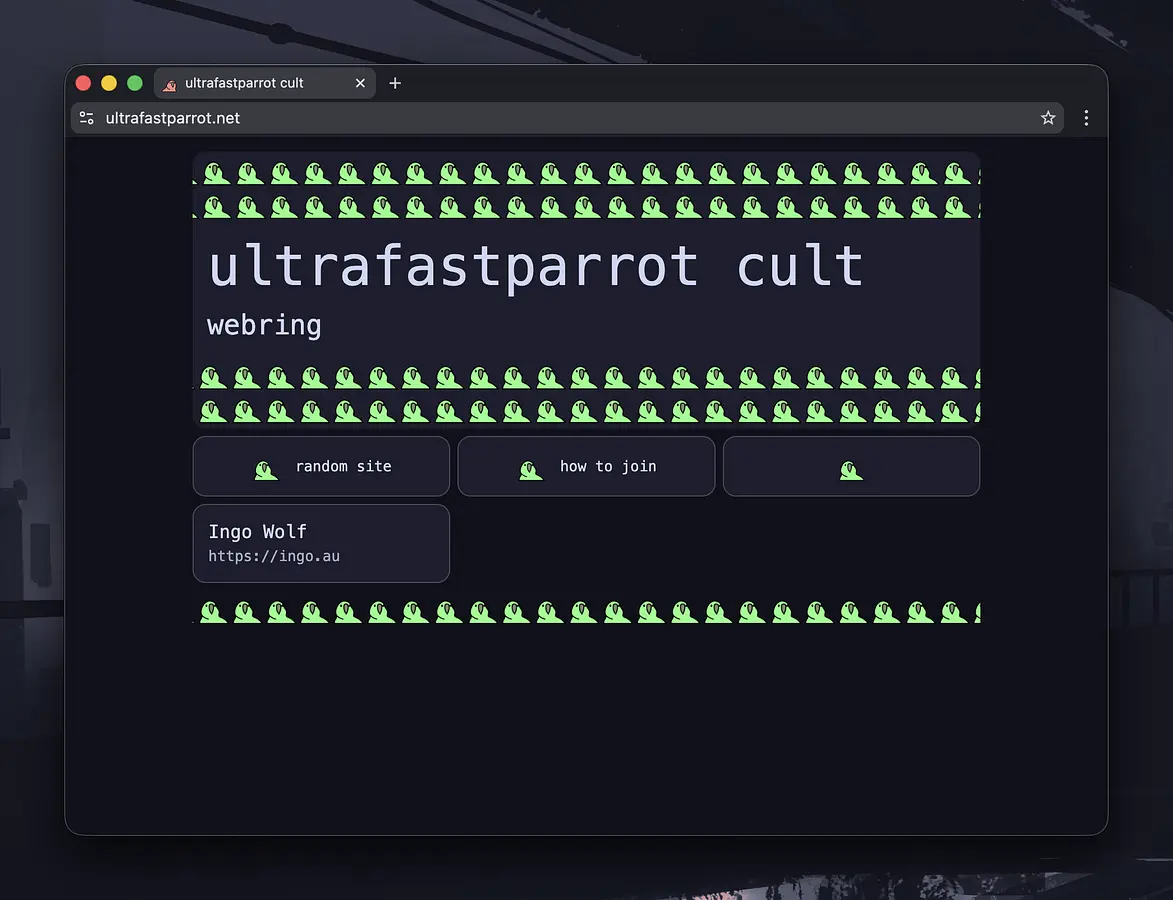Click the parrot icon next to how to join
Viewport: 1173px width, 900px height.
[530, 467]
